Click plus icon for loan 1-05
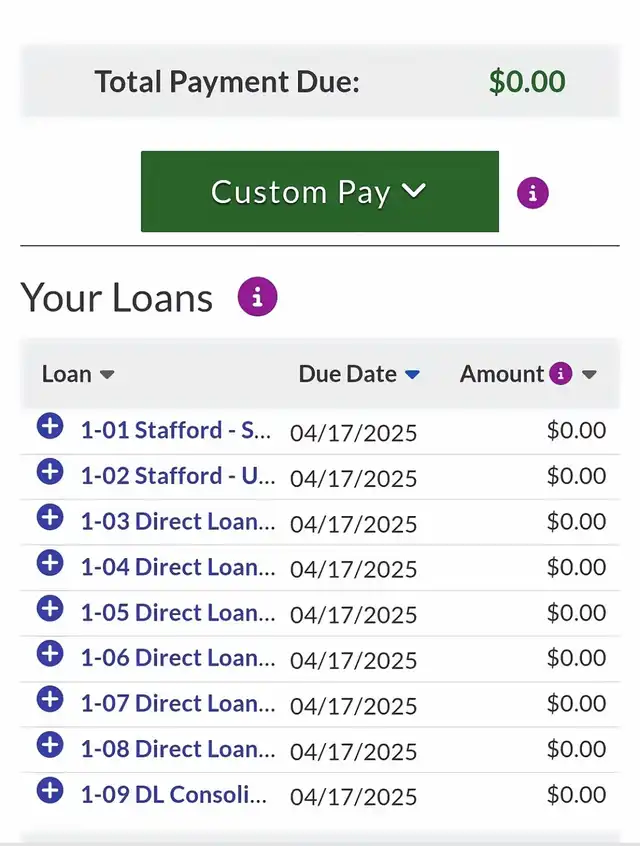The height and width of the screenshot is (846, 640). (x=50, y=609)
